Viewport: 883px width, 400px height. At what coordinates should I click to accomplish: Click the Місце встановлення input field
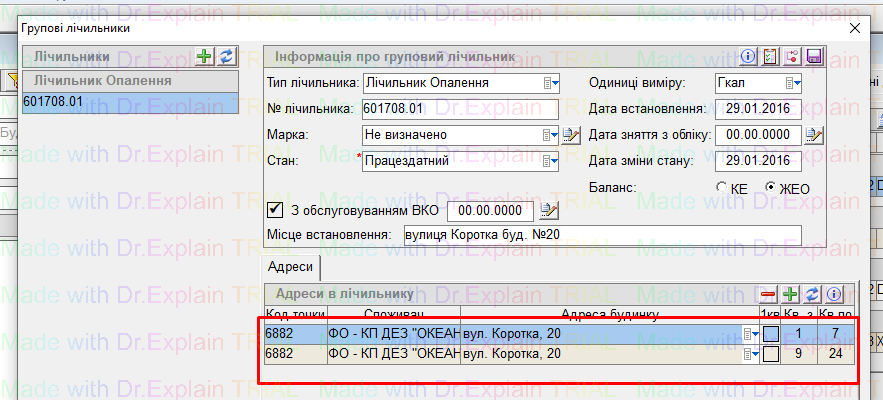coord(600,235)
